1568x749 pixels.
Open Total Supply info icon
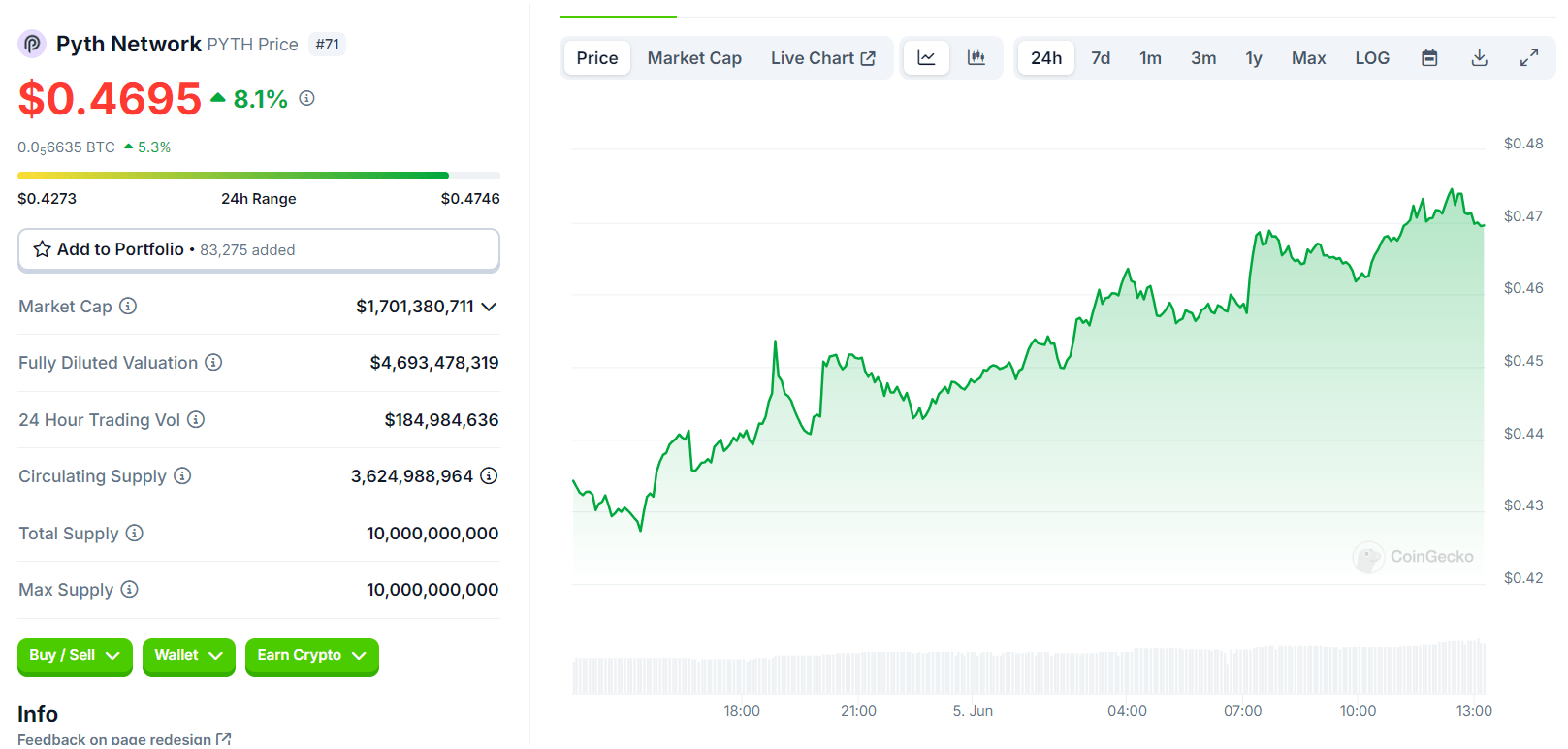(135, 533)
